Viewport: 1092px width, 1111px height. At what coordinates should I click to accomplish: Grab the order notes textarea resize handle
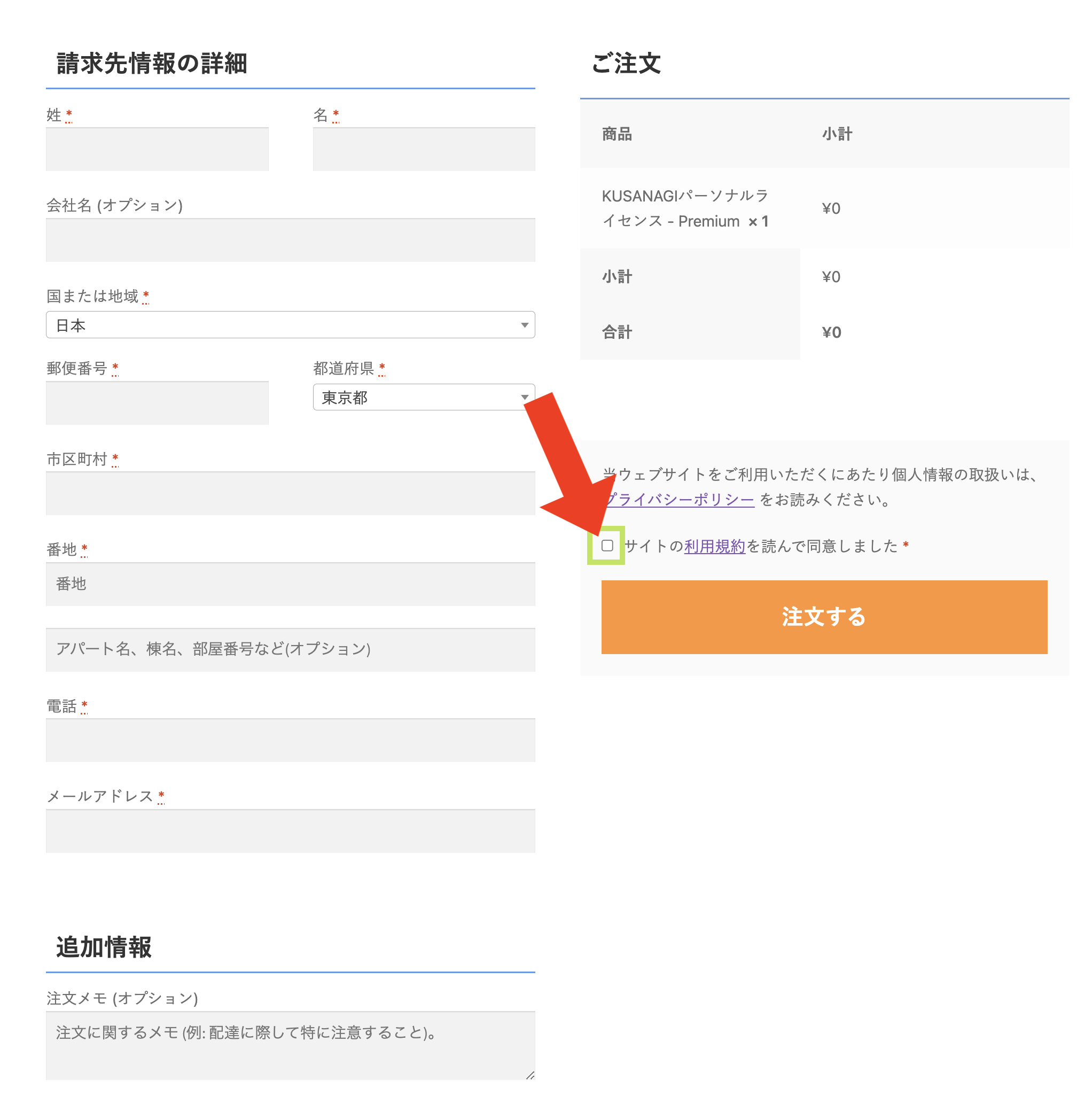pyautogui.click(x=530, y=1075)
